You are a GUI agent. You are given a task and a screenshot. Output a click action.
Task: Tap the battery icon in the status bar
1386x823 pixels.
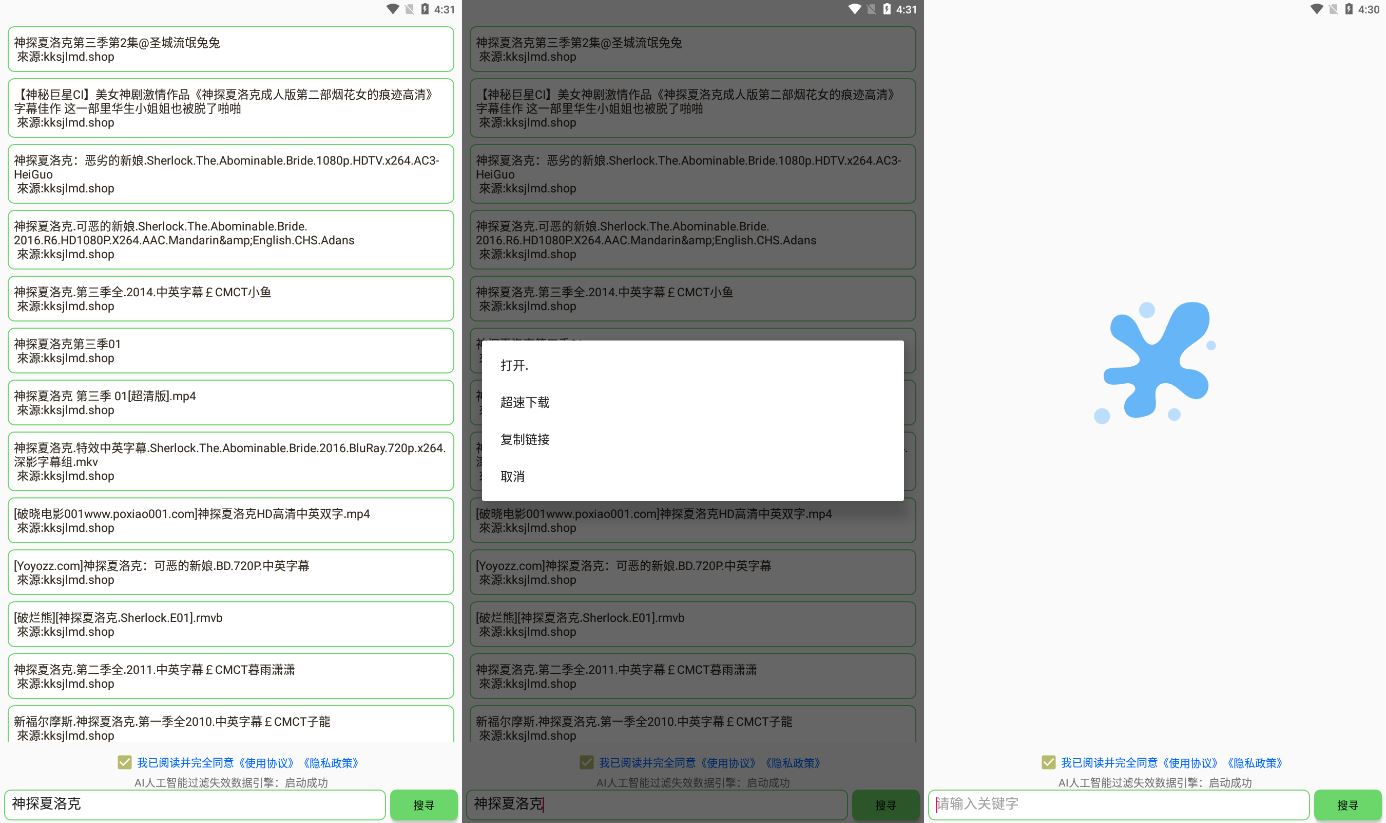1348,9
